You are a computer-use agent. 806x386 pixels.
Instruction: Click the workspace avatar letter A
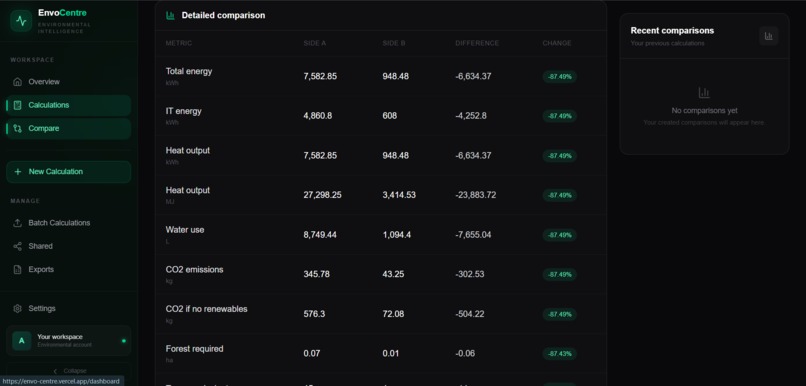(x=22, y=341)
